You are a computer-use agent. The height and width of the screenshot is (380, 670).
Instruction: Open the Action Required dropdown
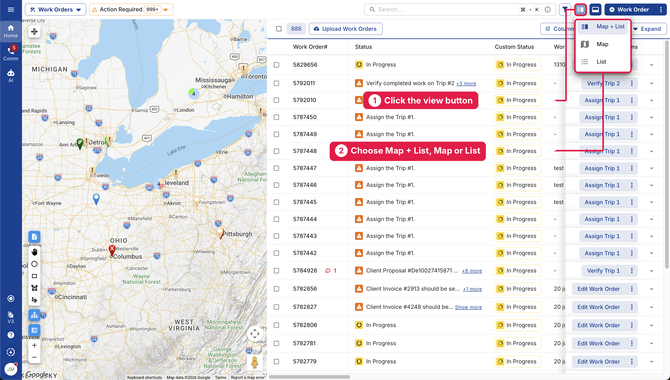point(131,9)
